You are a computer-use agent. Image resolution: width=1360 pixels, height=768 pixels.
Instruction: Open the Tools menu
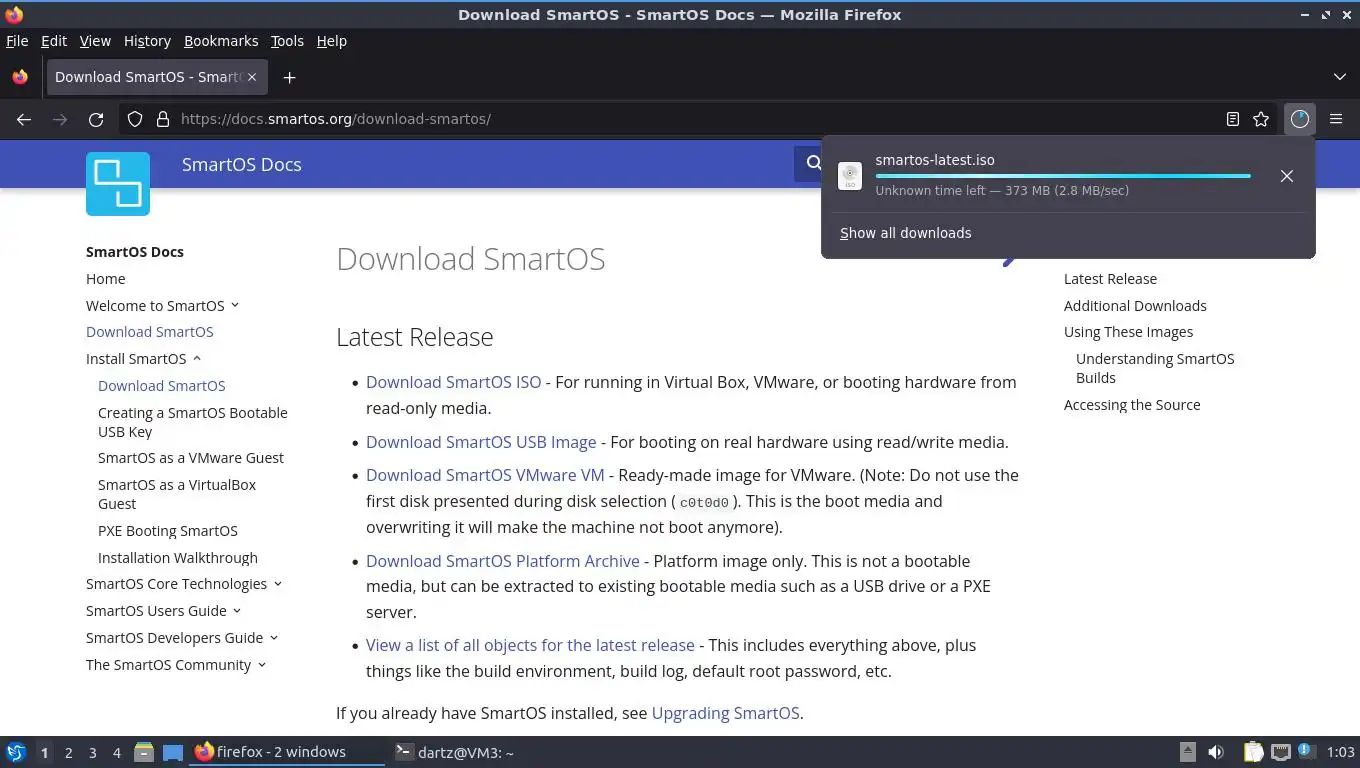287,41
